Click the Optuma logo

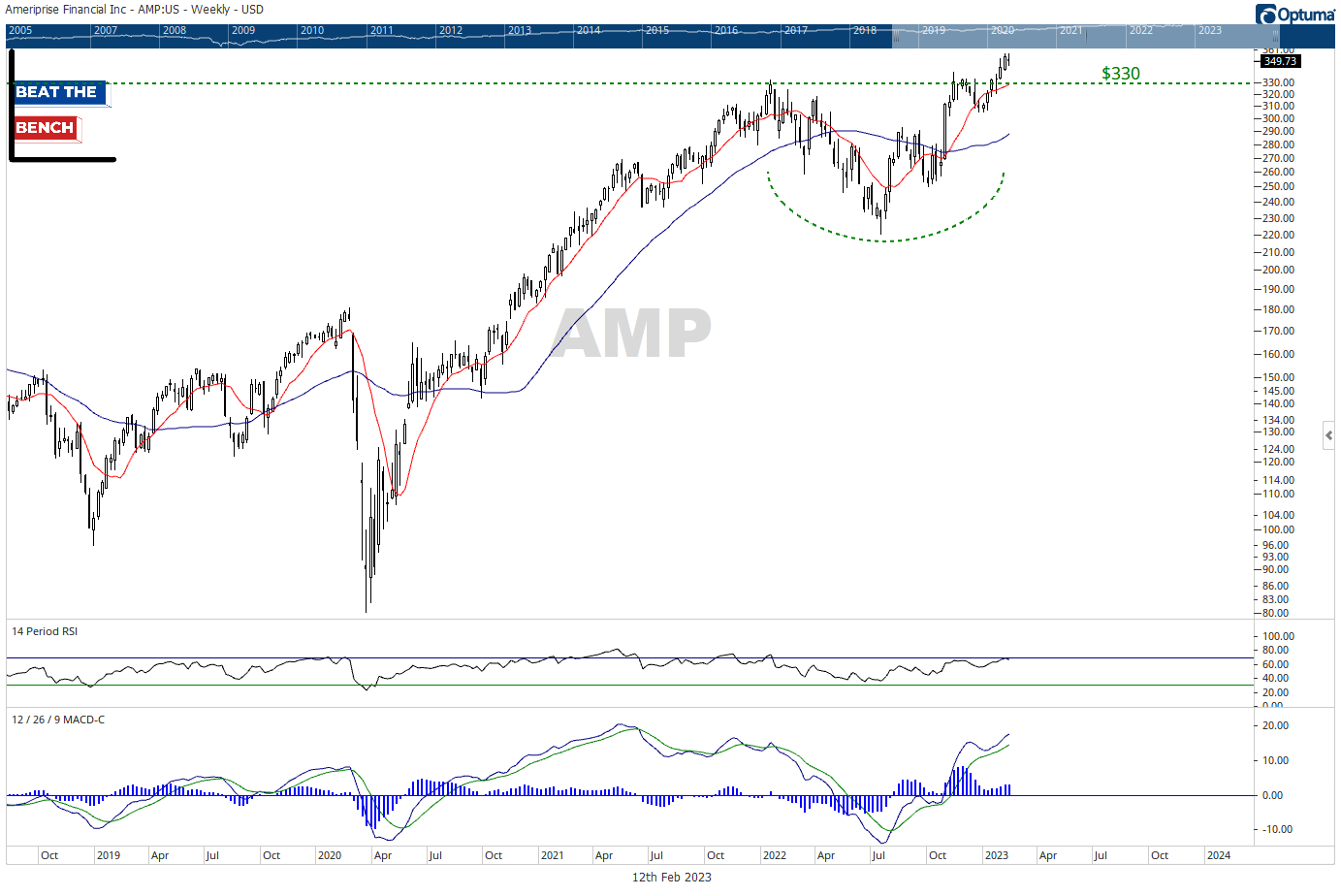[x=1295, y=14]
